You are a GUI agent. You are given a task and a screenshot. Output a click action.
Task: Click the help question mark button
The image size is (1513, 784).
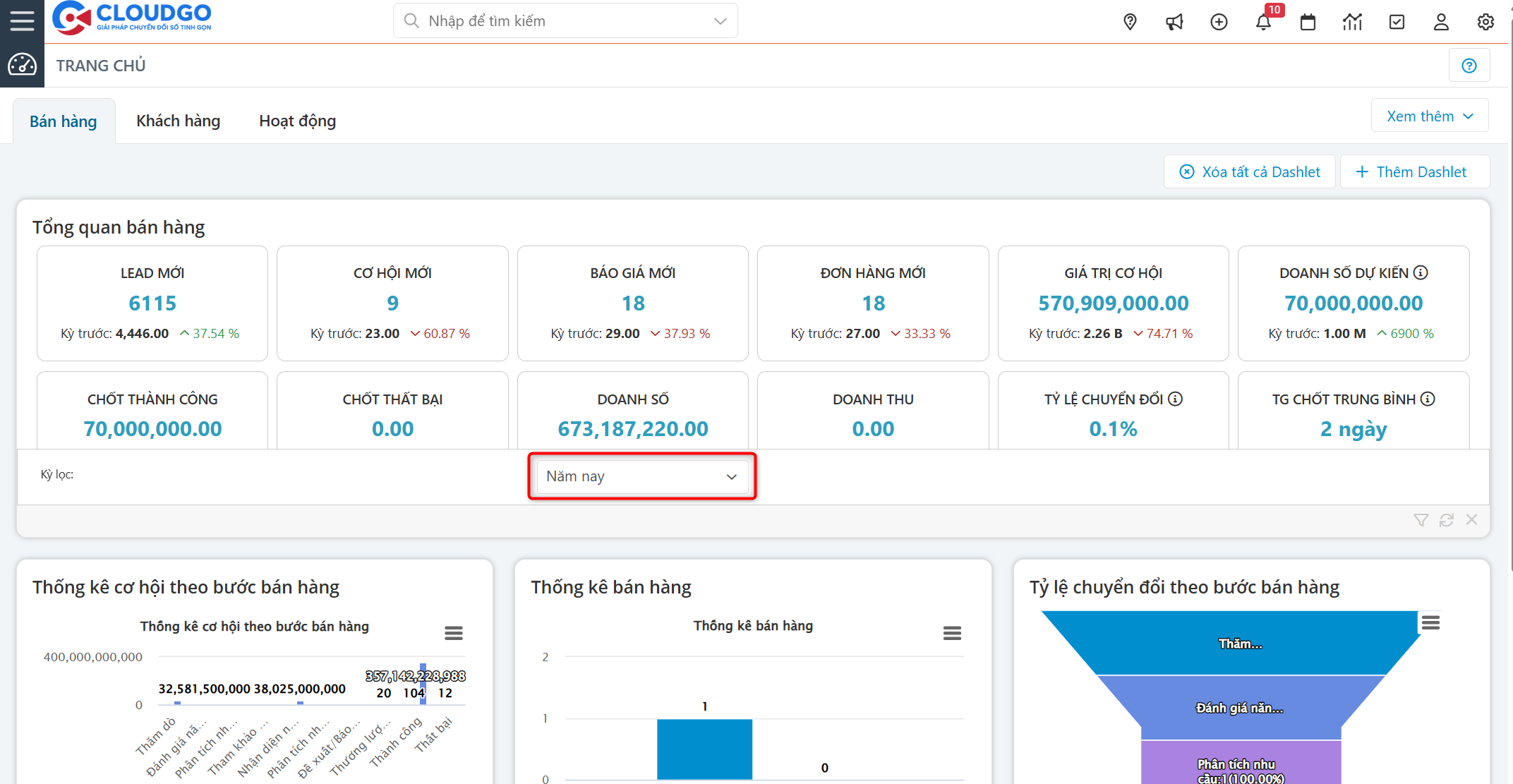[x=1469, y=66]
